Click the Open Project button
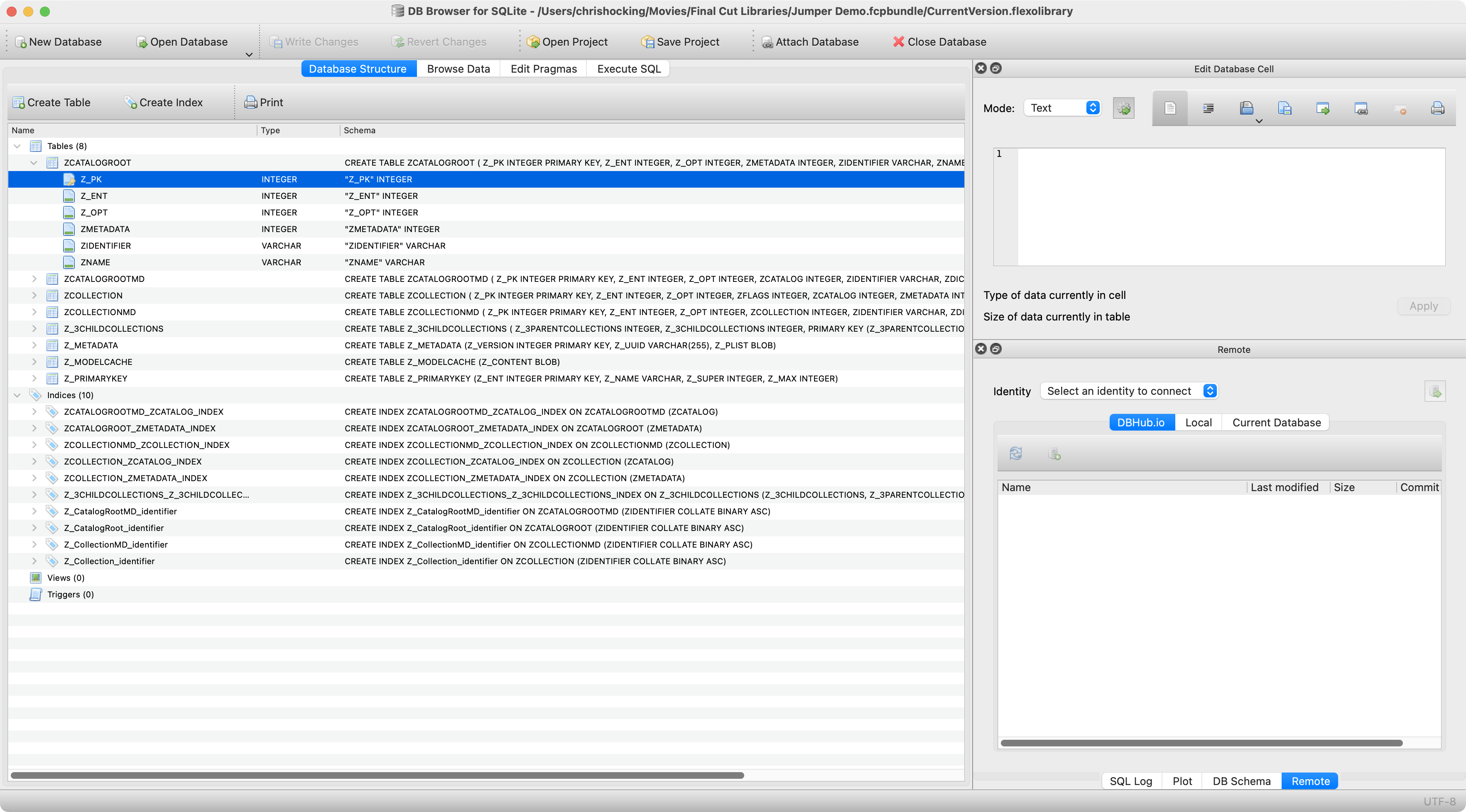This screenshot has width=1466, height=812. tap(567, 42)
